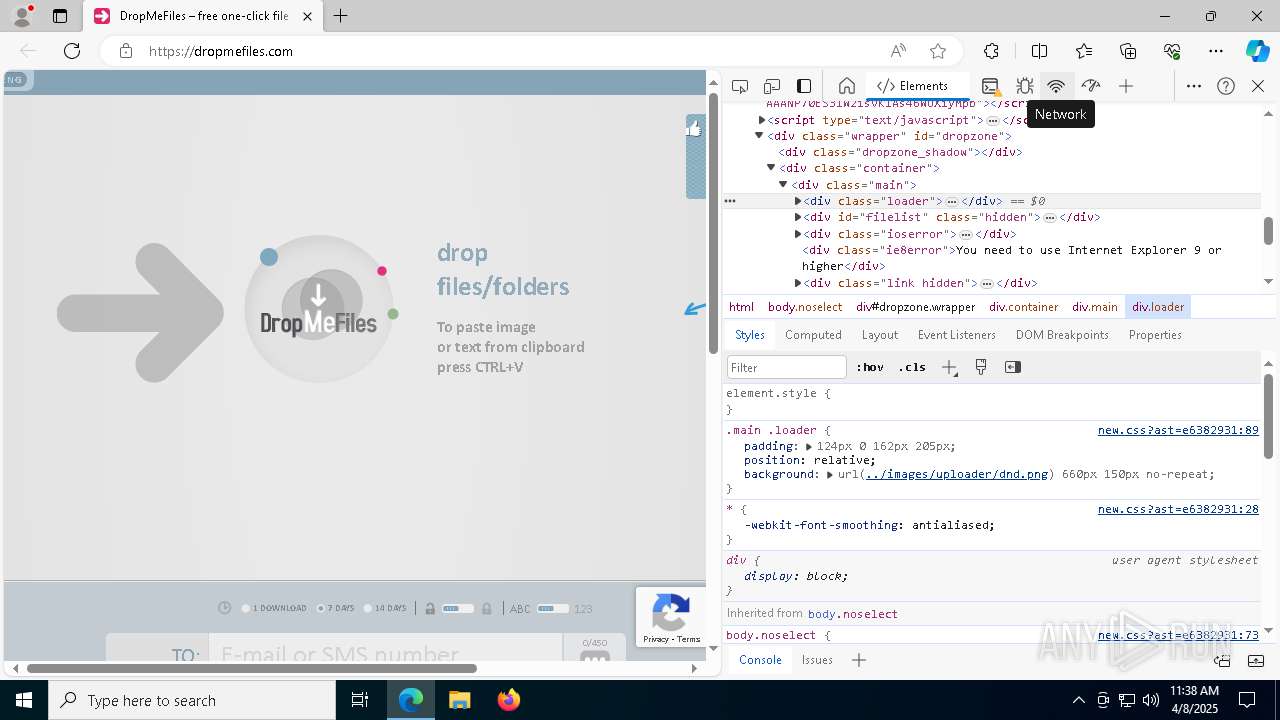The height and width of the screenshot is (720, 1280).
Task: Choose the 14 Days radio option
Action: tap(368, 608)
